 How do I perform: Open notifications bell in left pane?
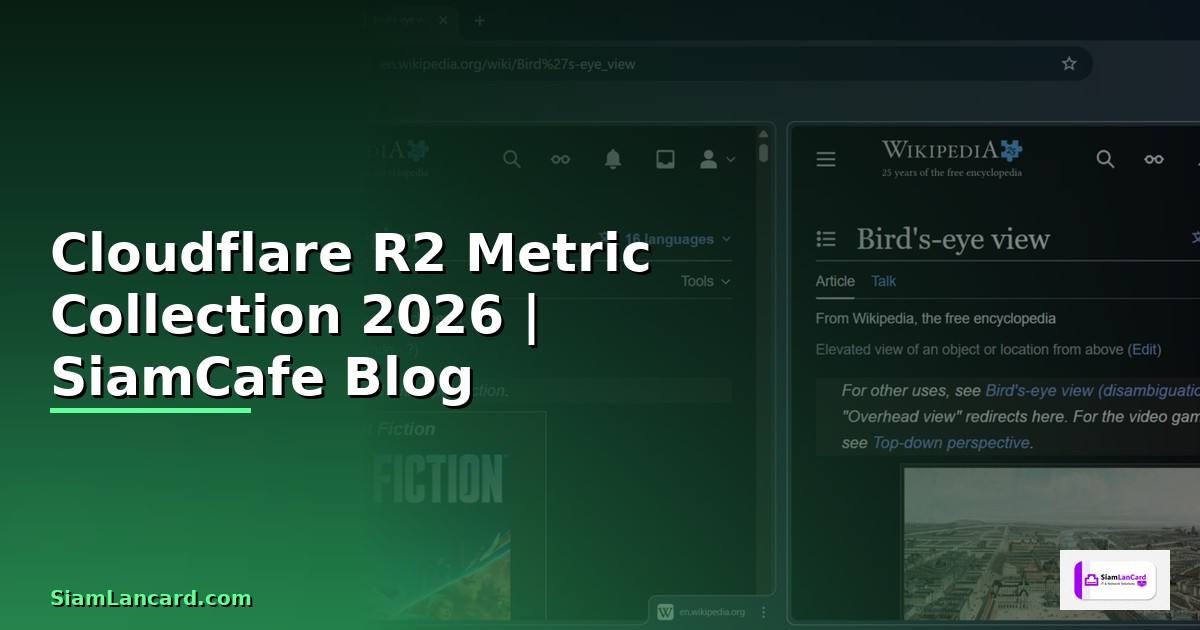tap(613, 159)
